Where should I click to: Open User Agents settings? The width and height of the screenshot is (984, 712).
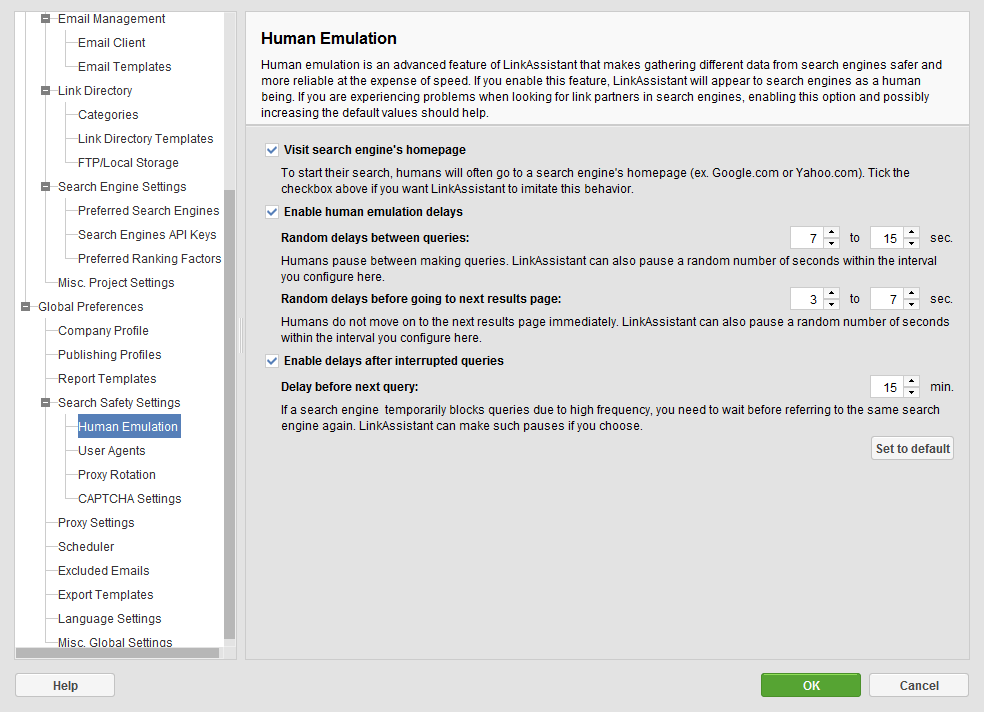click(x=112, y=450)
